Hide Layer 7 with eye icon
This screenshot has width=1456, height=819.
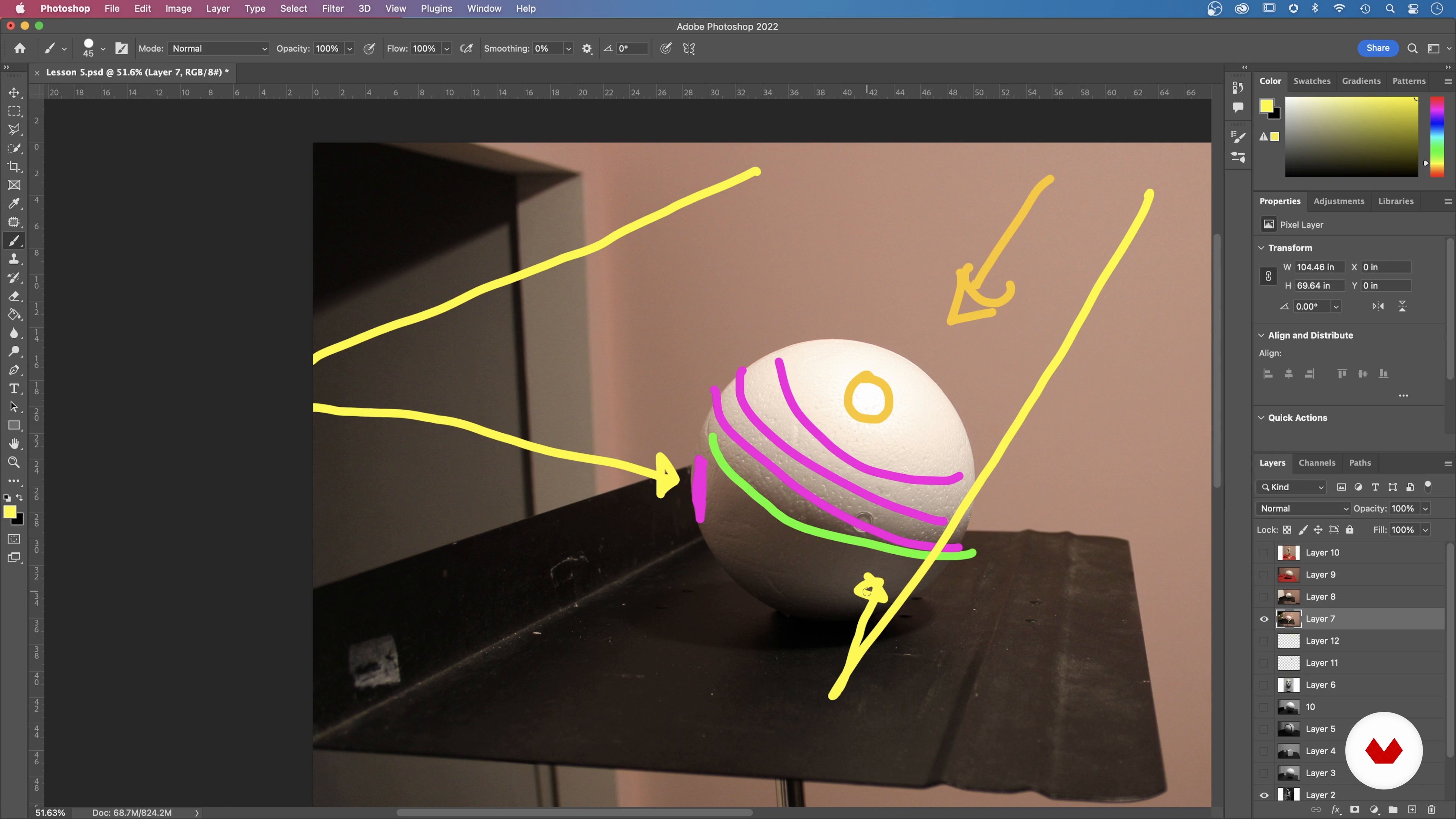coord(1265,619)
